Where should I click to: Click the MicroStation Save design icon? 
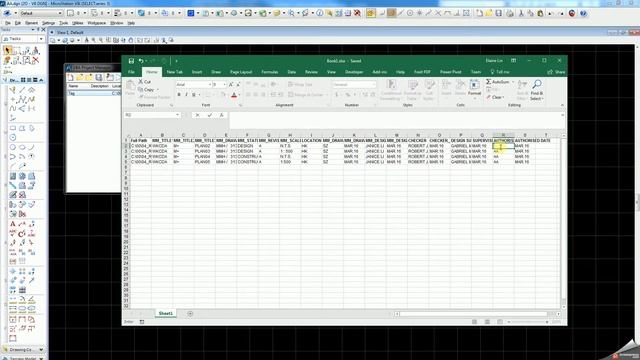[498, 13]
